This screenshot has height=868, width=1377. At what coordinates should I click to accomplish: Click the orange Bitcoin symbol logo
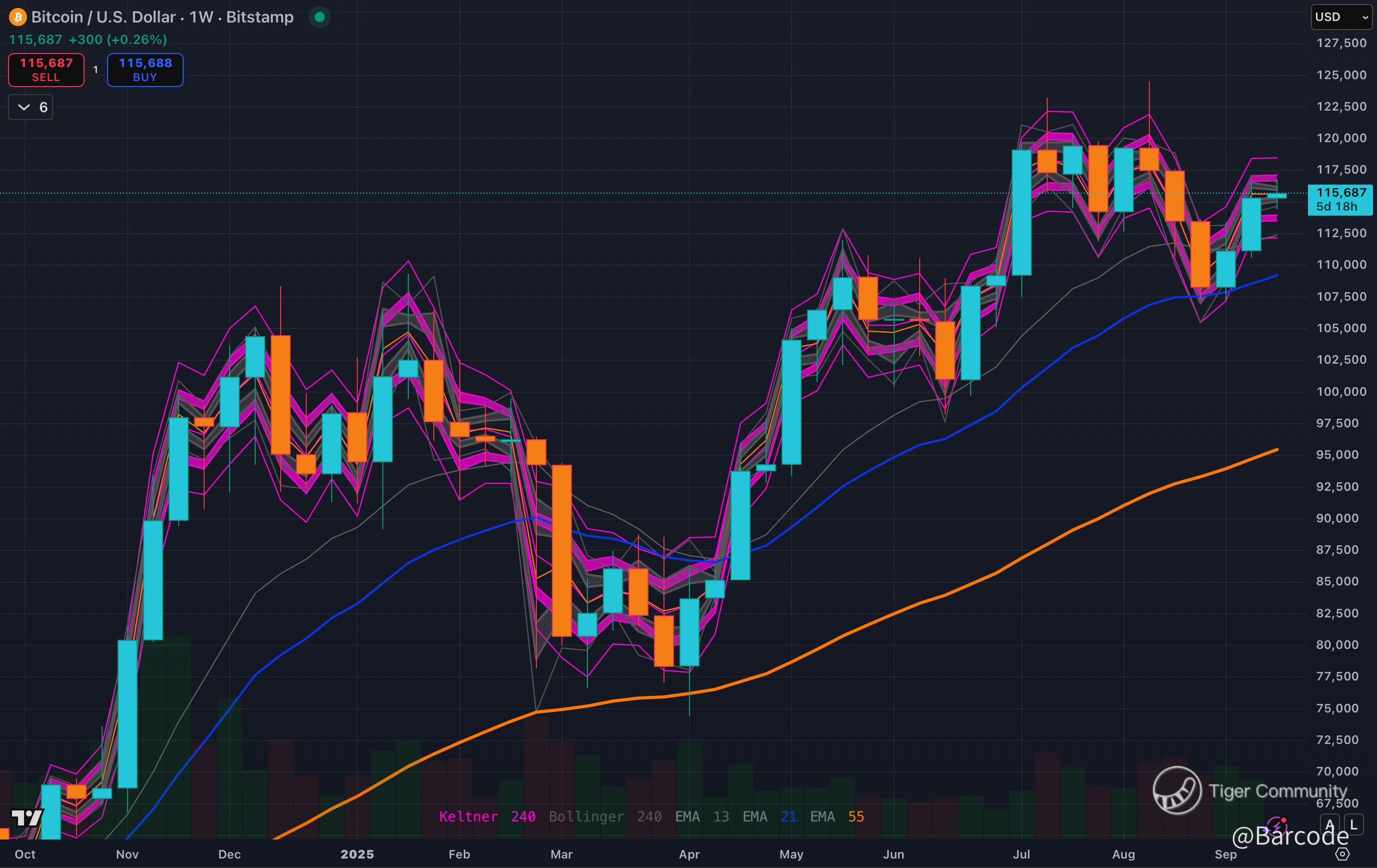(x=18, y=17)
